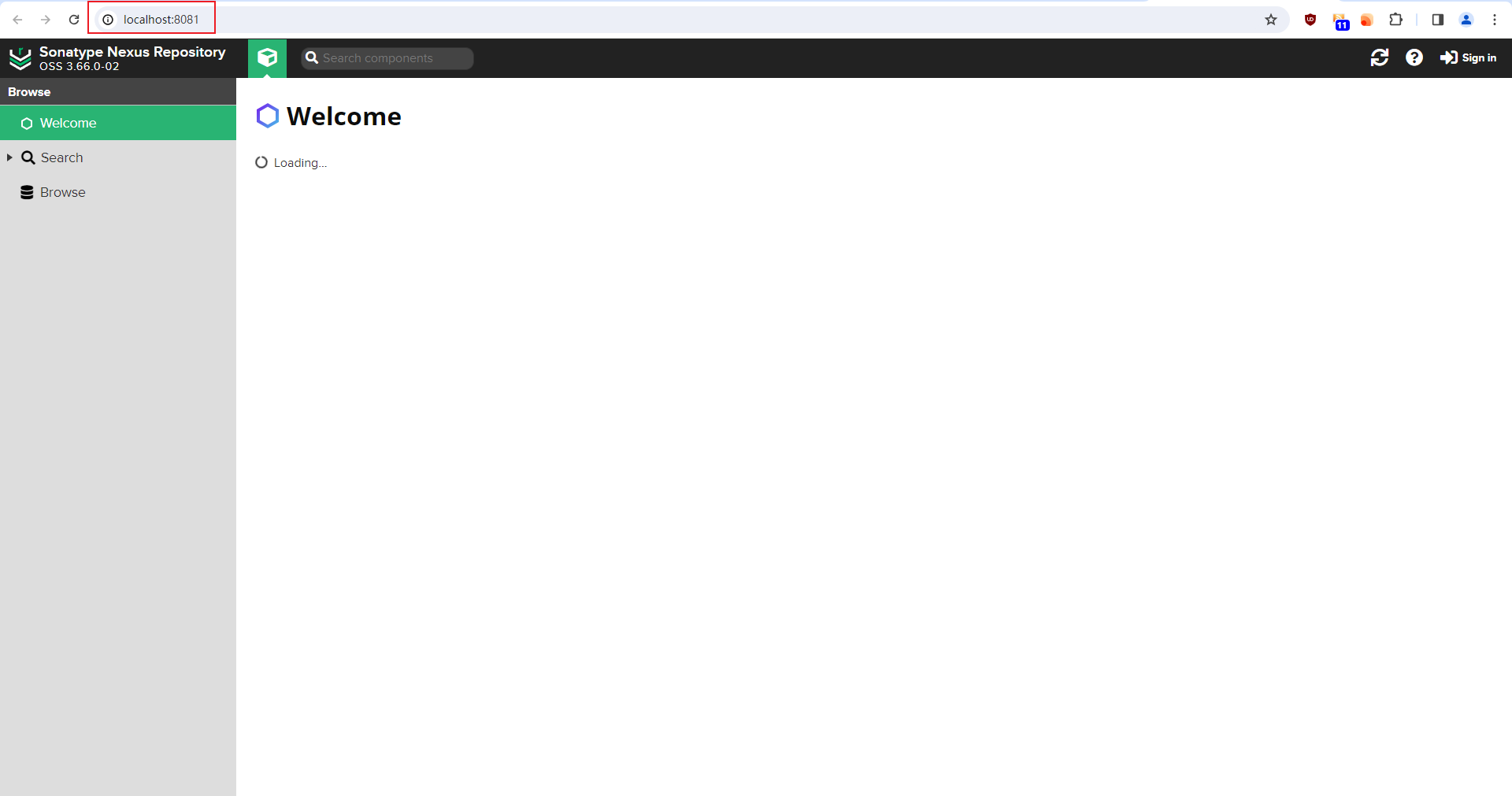The height and width of the screenshot is (796, 1512).
Task: Click the Search components field
Action: coord(387,58)
